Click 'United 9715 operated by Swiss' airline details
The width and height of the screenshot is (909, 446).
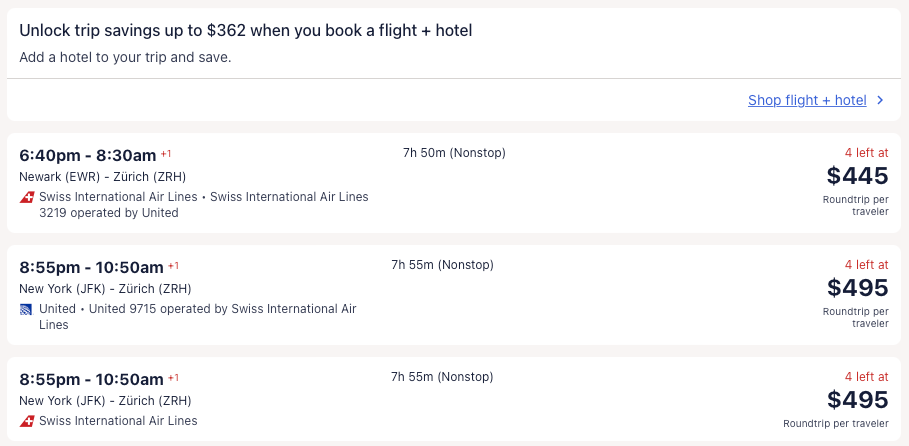click(222, 309)
